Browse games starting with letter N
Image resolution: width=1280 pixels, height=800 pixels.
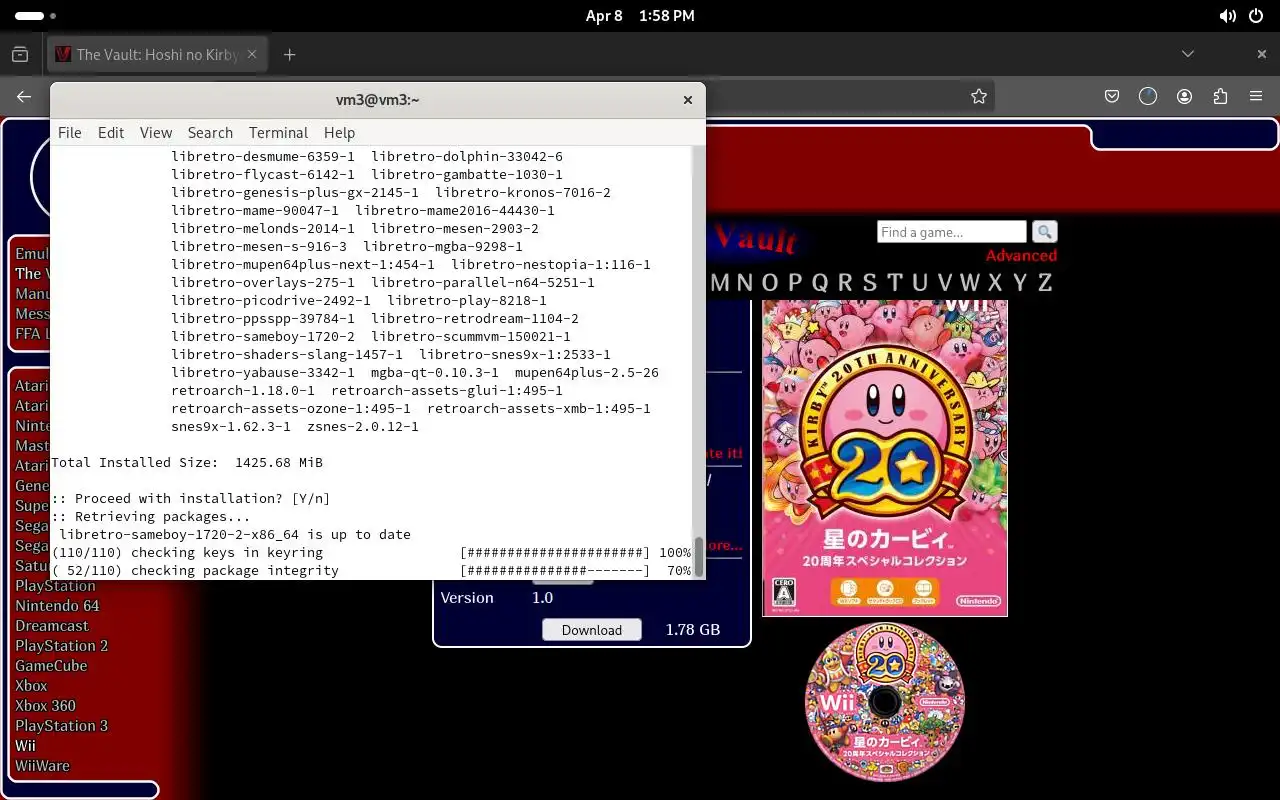click(745, 282)
